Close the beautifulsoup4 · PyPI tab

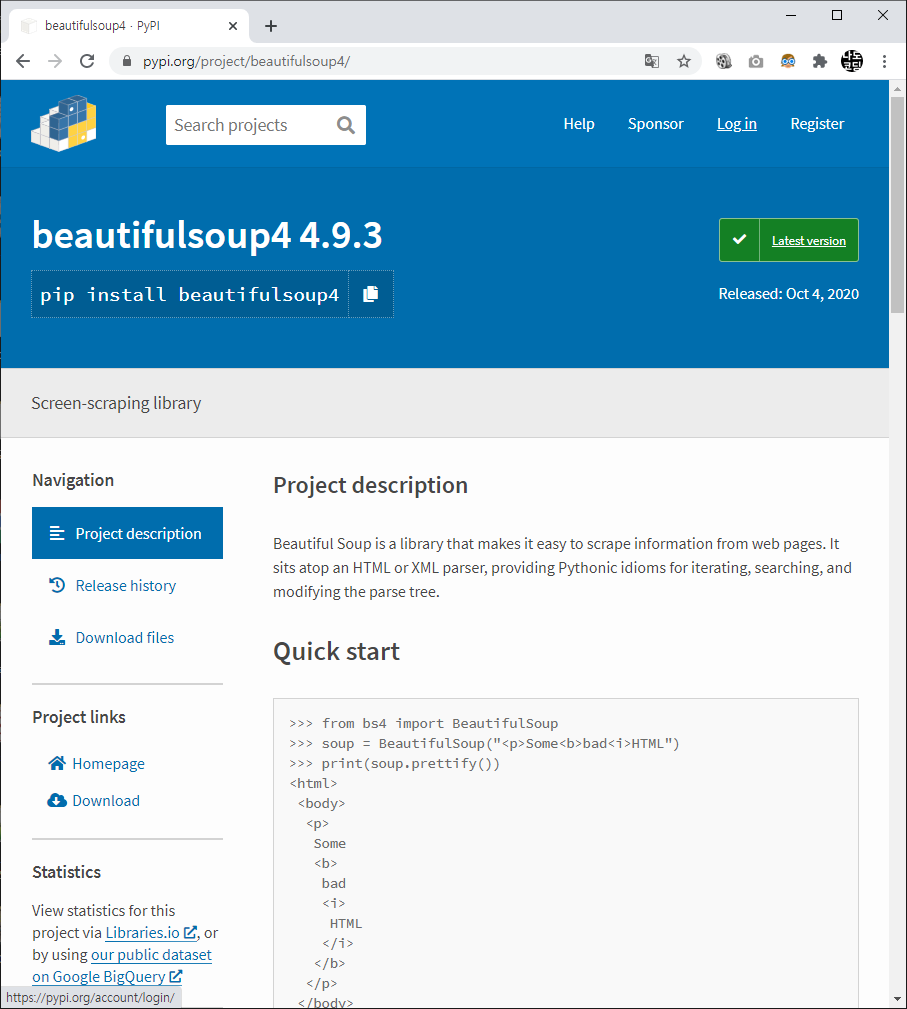[x=233, y=26]
